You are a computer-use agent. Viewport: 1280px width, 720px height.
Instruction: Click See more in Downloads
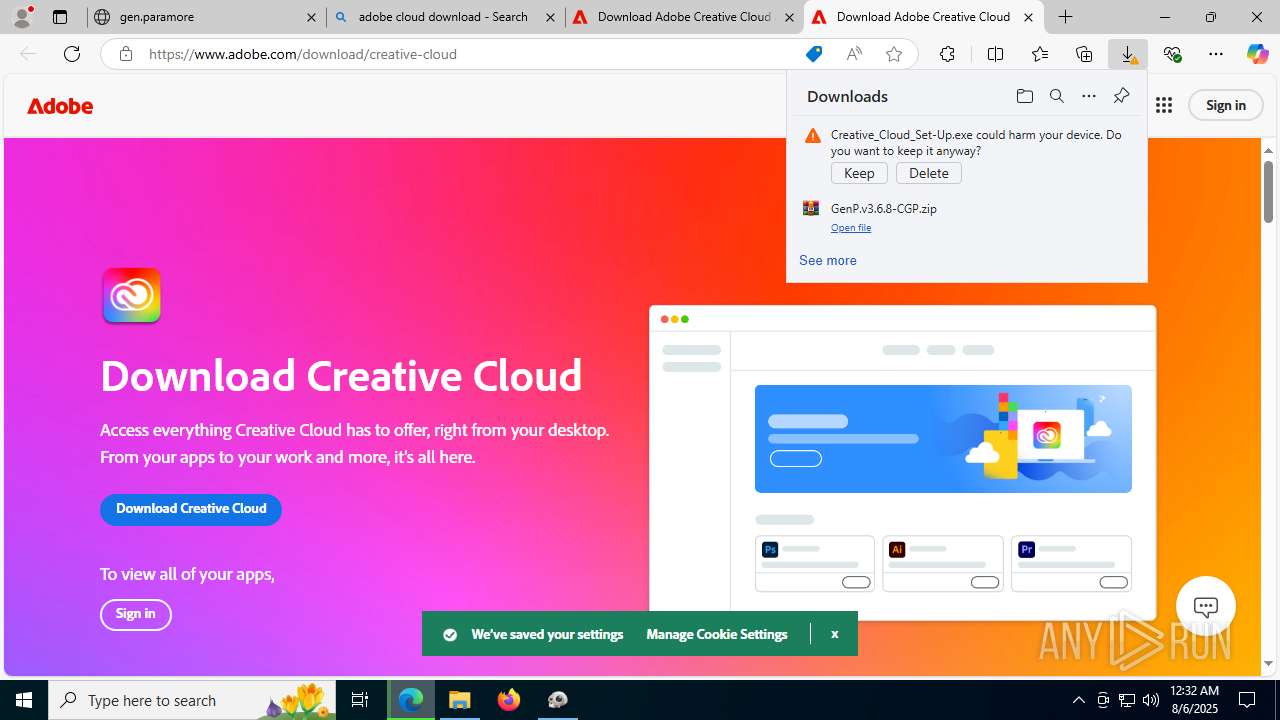(x=828, y=260)
